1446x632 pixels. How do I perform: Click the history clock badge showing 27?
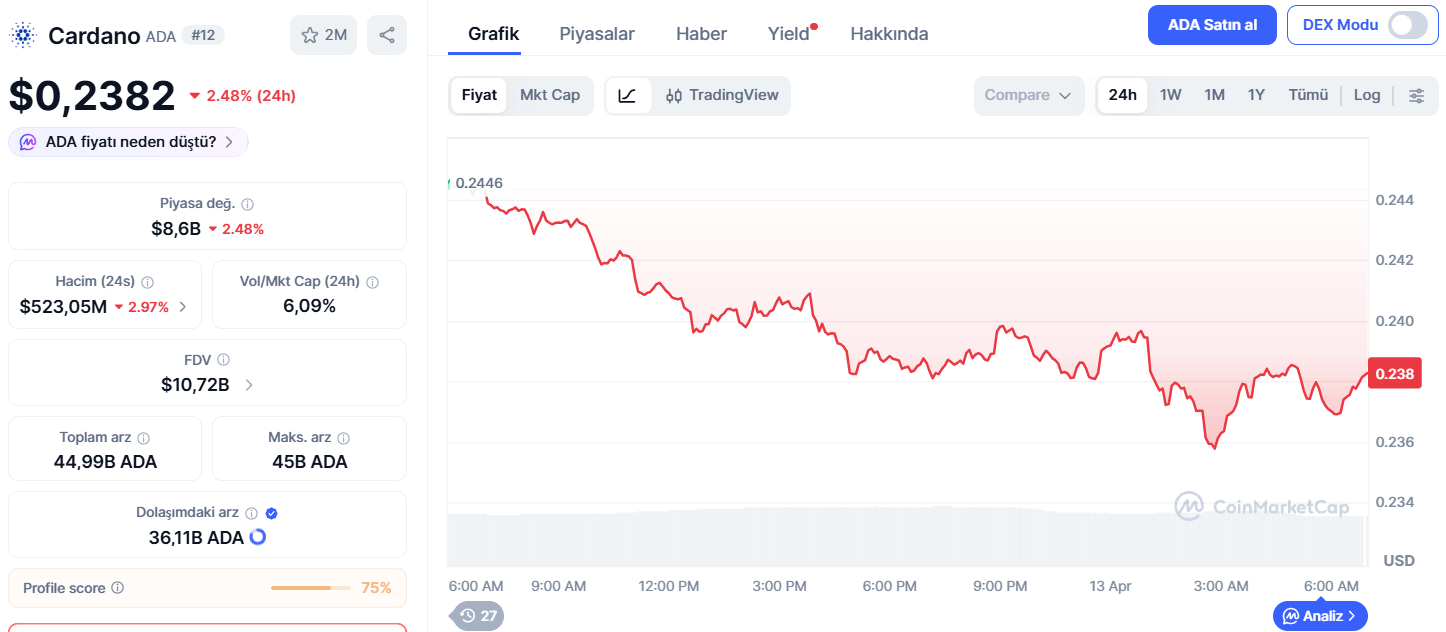pyautogui.click(x=478, y=616)
